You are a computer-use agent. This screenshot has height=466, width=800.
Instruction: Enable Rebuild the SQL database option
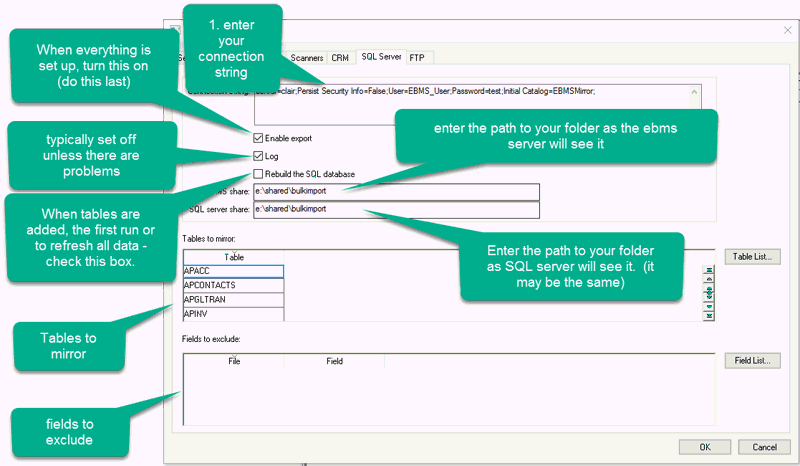tap(259, 174)
